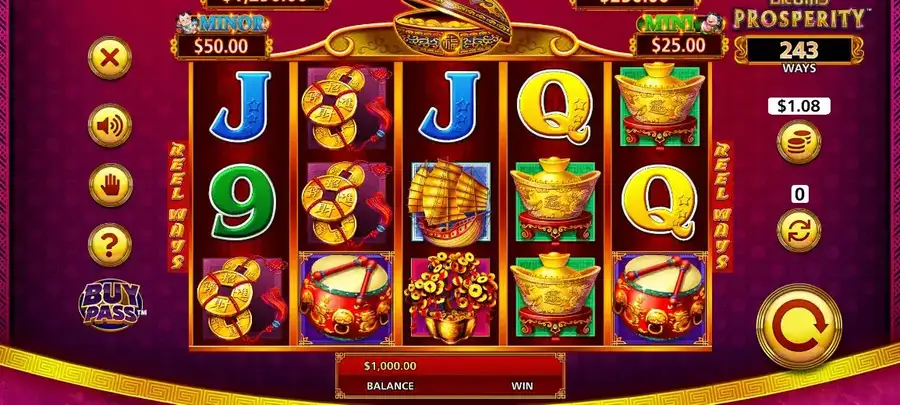This screenshot has width=900, height=405.
Task: Close the menu with the X button
Action: [110, 57]
